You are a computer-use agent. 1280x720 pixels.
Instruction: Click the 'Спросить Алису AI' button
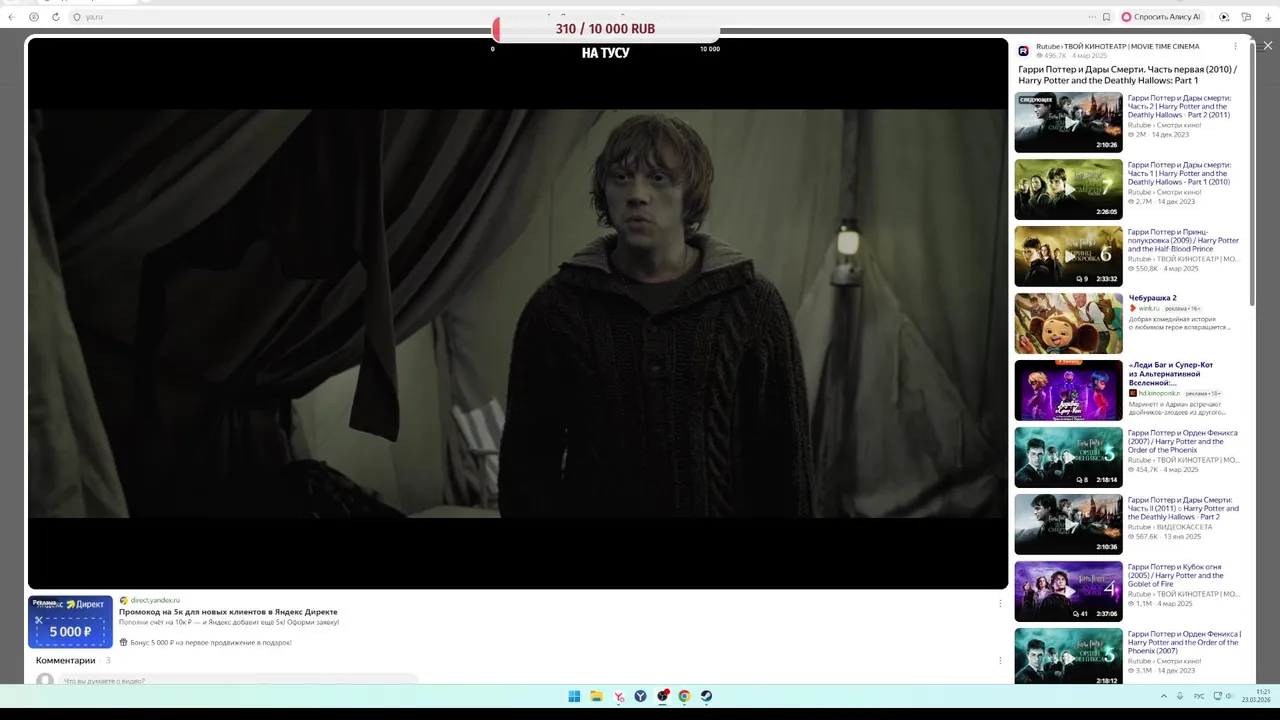click(x=1160, y=17)
